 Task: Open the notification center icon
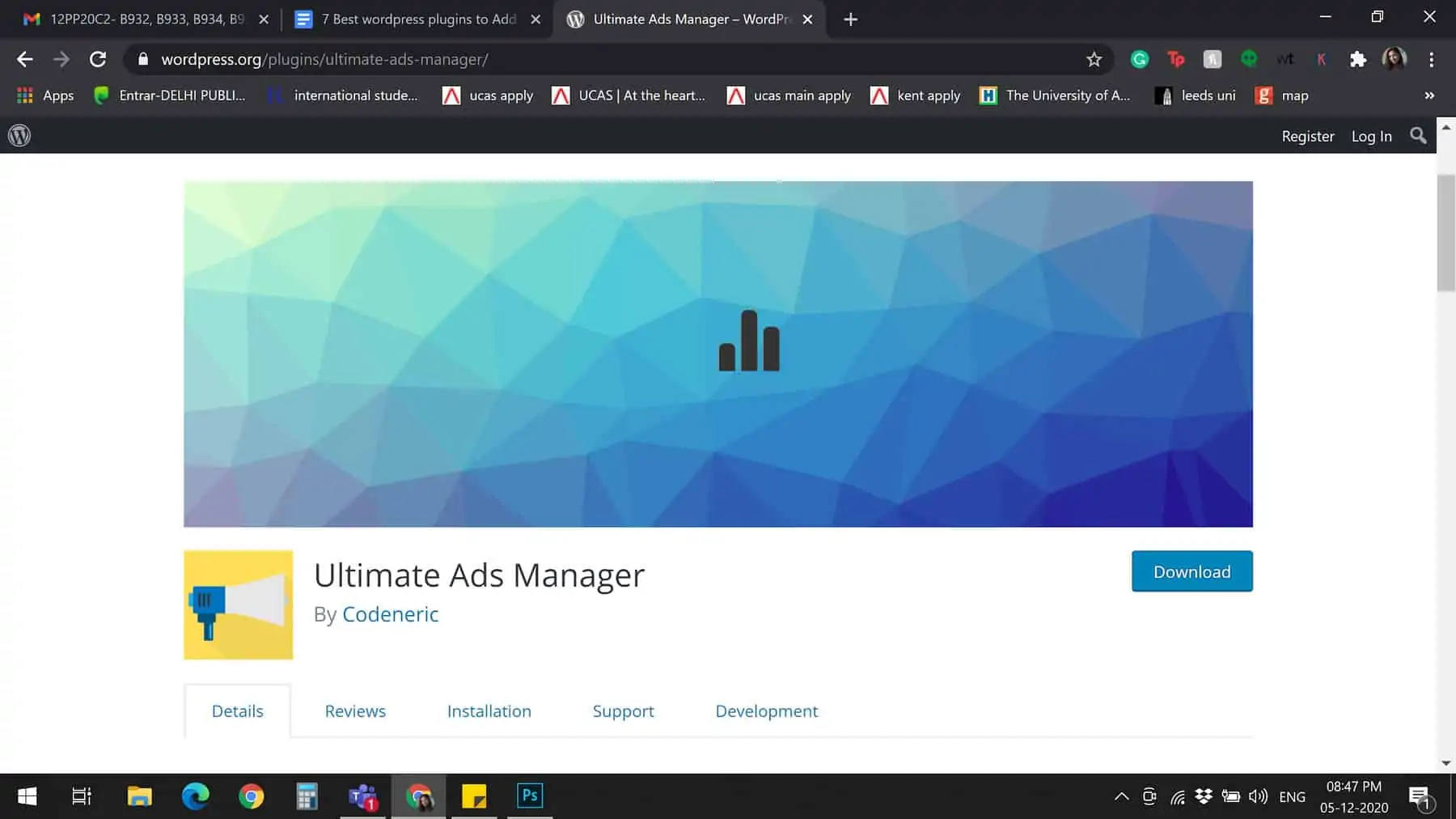click(1420, 796)
